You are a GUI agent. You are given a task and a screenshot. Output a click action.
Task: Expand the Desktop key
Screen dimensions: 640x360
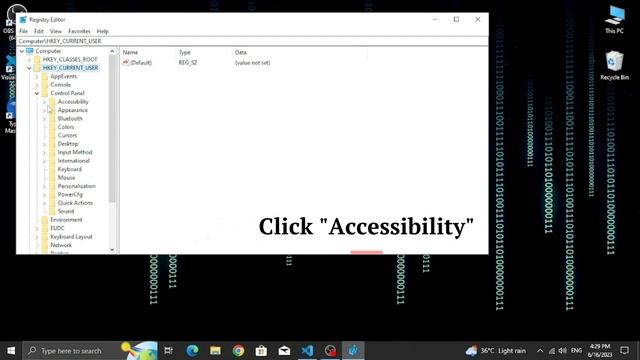click(44, 144)
